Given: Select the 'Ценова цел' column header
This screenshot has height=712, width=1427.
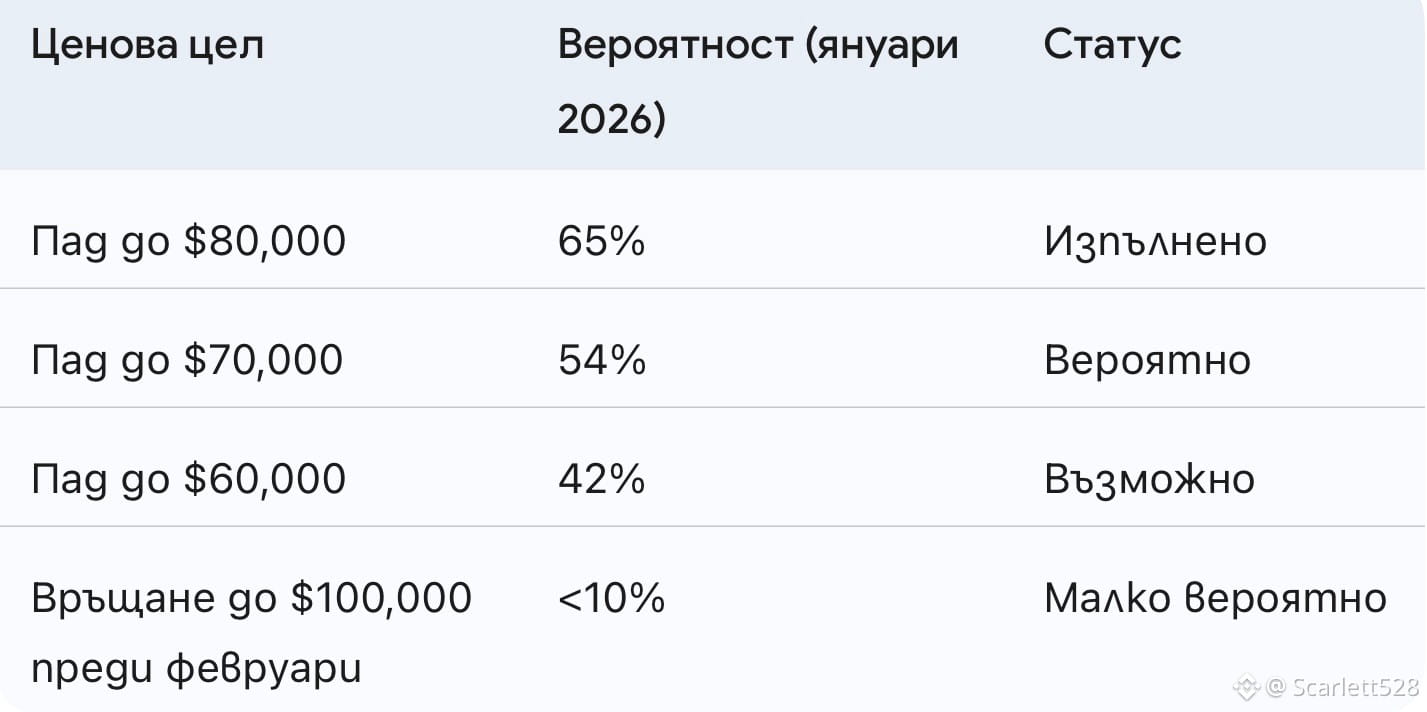Looking at the screenshot, I should coord(148,46).
